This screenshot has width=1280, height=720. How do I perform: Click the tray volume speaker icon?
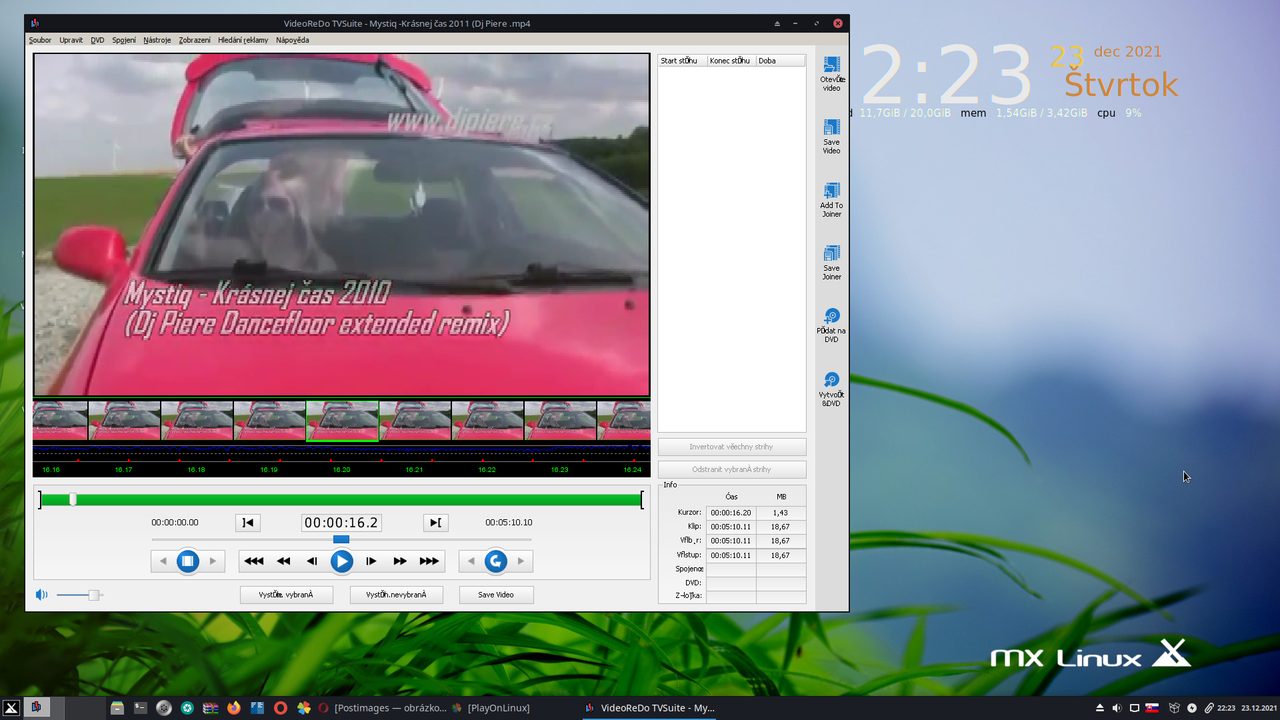[1116, 708]
